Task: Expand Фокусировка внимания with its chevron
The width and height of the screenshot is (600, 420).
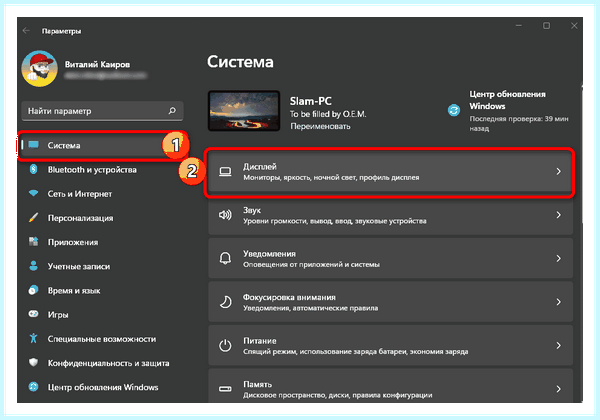Action: click(559, 302)
